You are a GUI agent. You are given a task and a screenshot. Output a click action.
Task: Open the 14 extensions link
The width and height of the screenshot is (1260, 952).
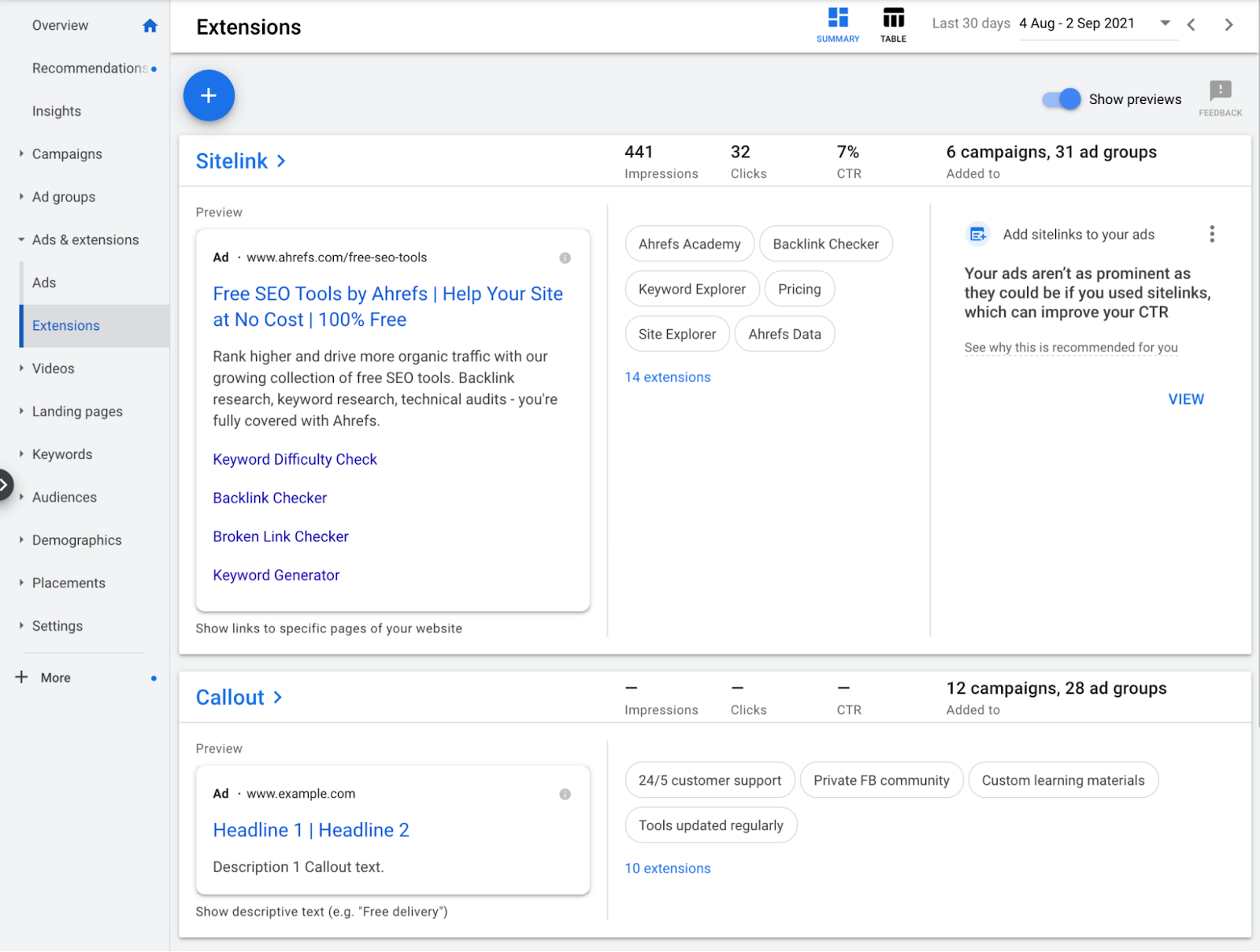pyautogui.click(x=667, y=377)
